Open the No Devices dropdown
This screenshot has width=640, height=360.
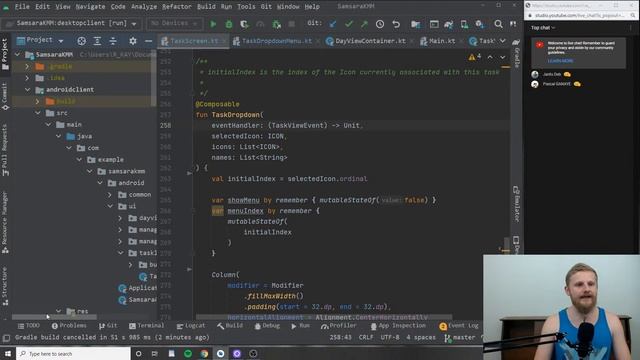[174, 23]
